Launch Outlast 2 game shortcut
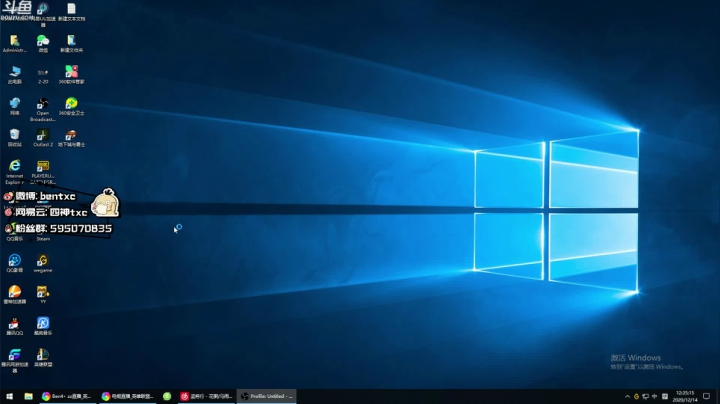720x404 pixels. (43, 138)
